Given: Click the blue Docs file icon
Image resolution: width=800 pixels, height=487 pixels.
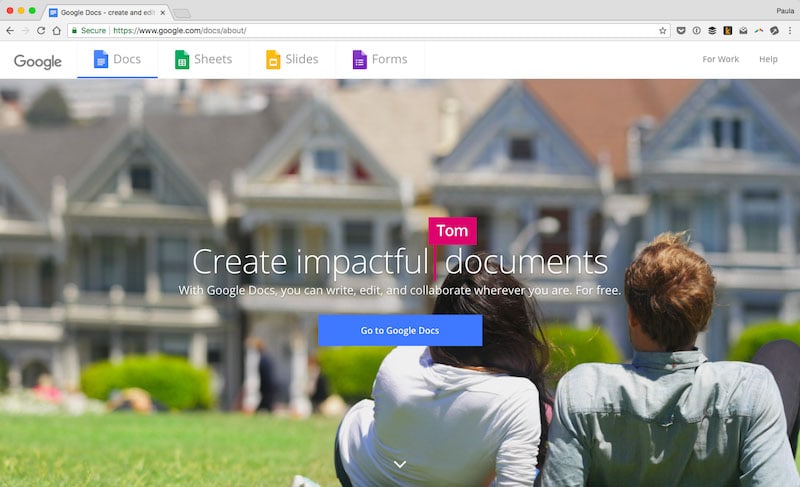Looking at the screenshot, I should (x=101, y=59).
